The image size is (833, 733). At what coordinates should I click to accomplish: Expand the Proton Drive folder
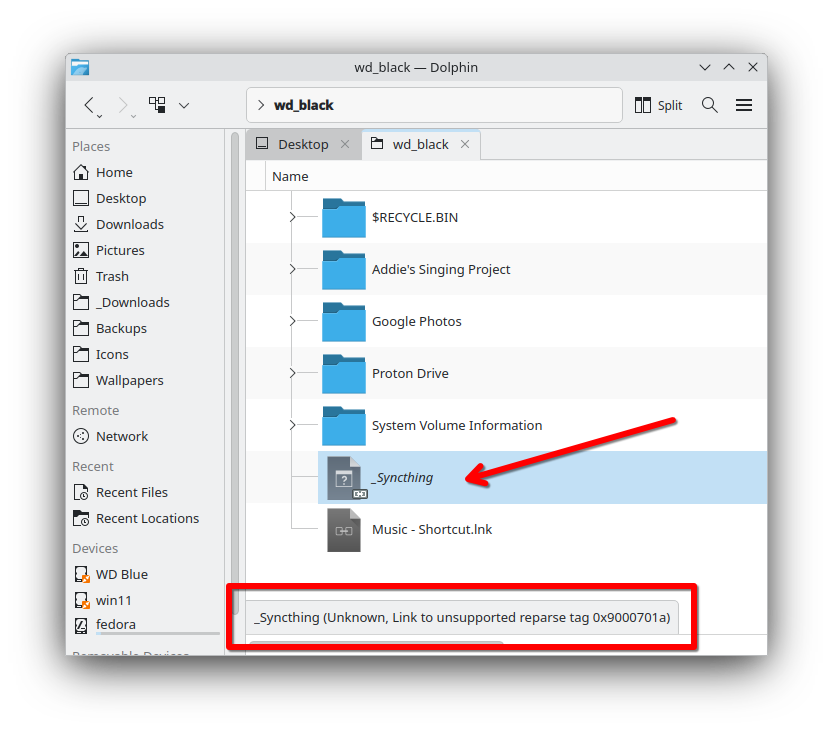292,373
